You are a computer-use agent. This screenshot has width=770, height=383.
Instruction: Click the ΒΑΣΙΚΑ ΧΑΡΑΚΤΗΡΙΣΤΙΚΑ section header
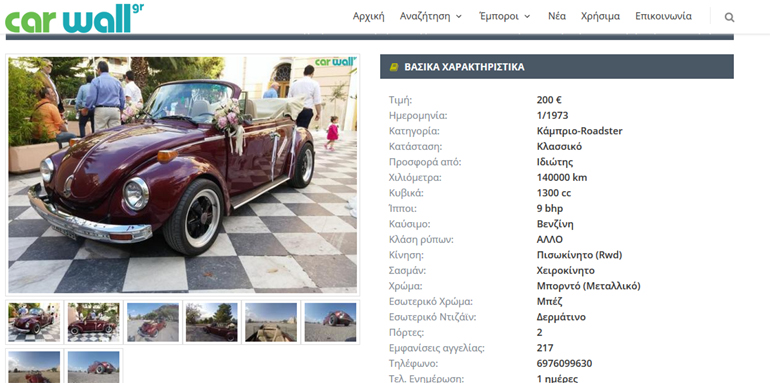(557, 67)
